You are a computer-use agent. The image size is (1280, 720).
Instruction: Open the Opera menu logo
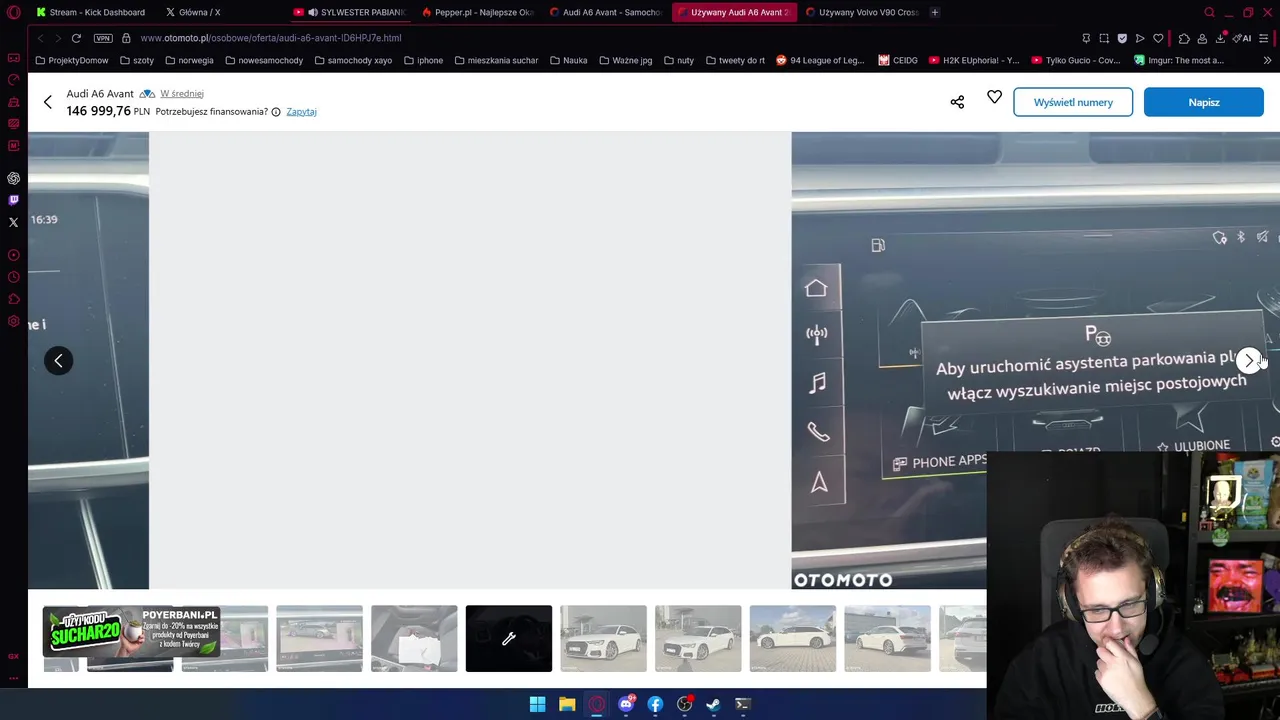click(x=14, y=12)
